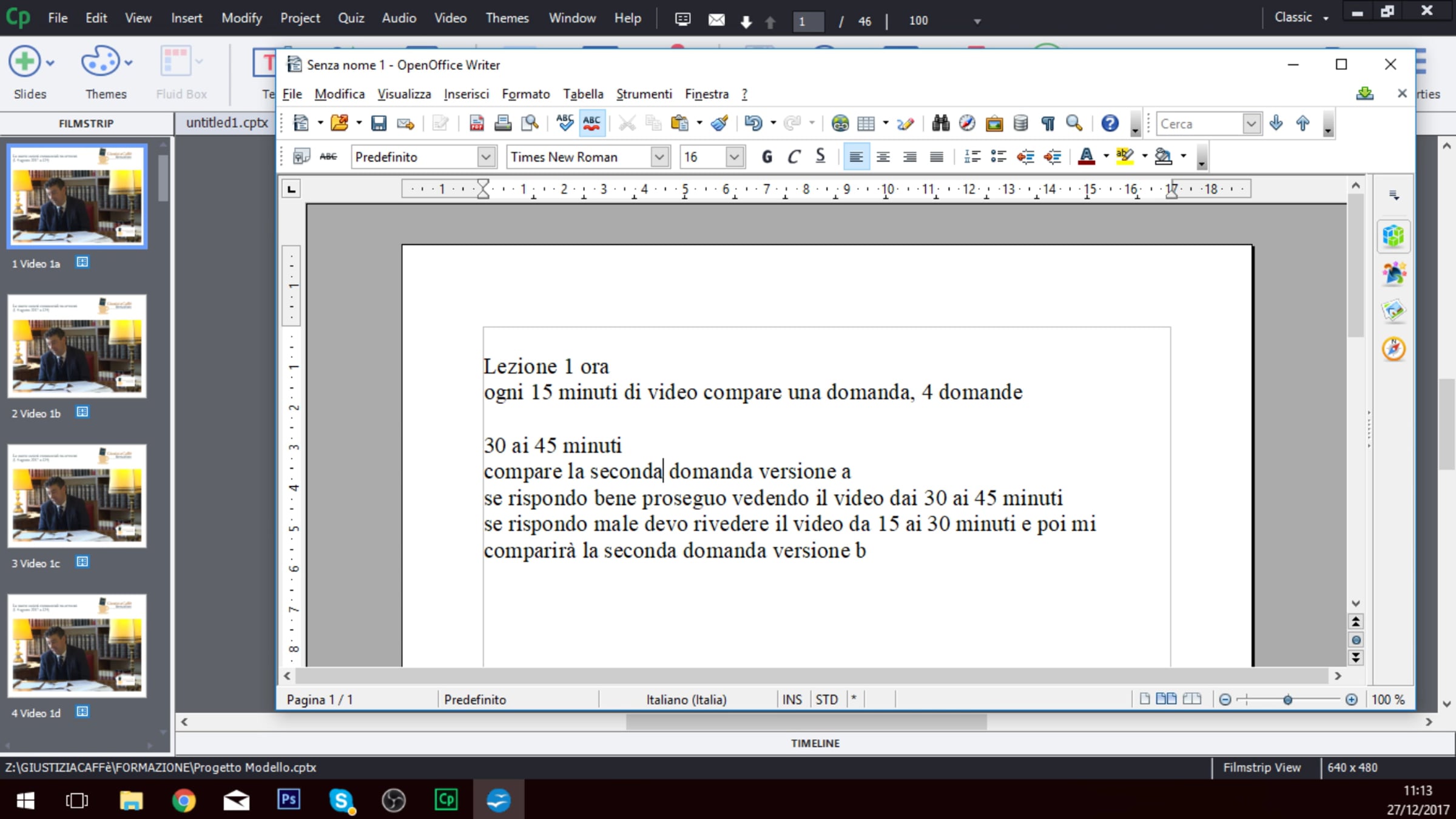The image size is (1456, 819).
Task: Expand the Predefinito paragraph style dropdown
Action: pos(485,157)
